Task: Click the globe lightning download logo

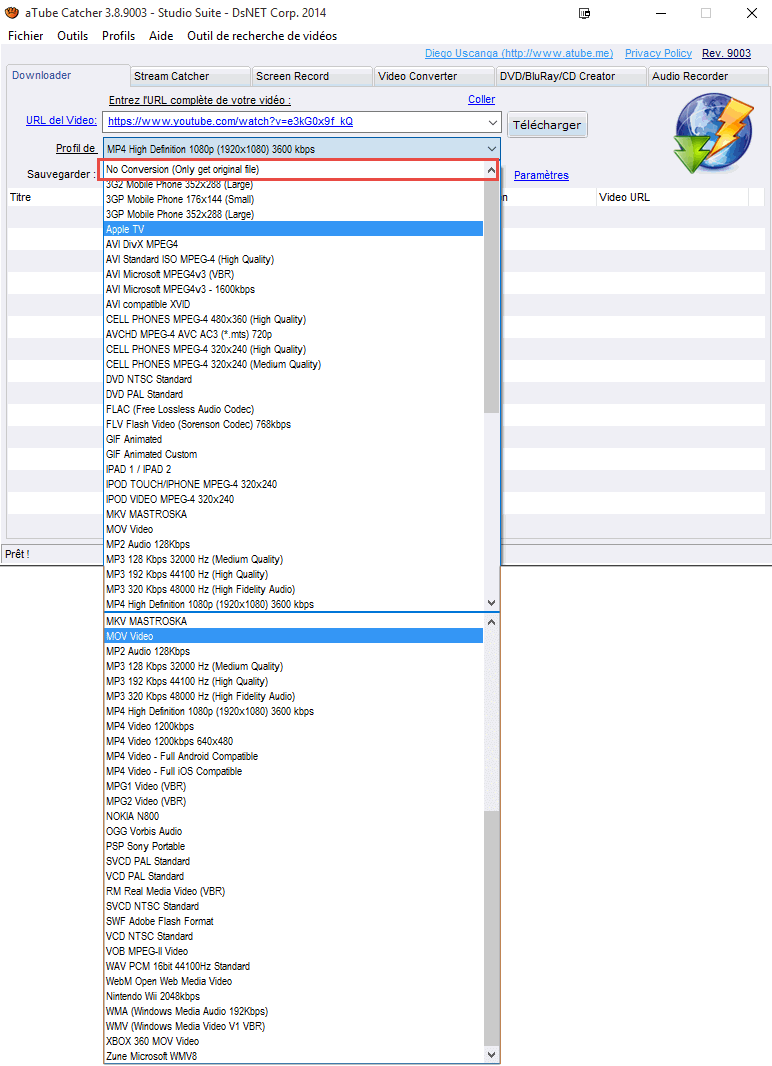Action: coord(714,133)
